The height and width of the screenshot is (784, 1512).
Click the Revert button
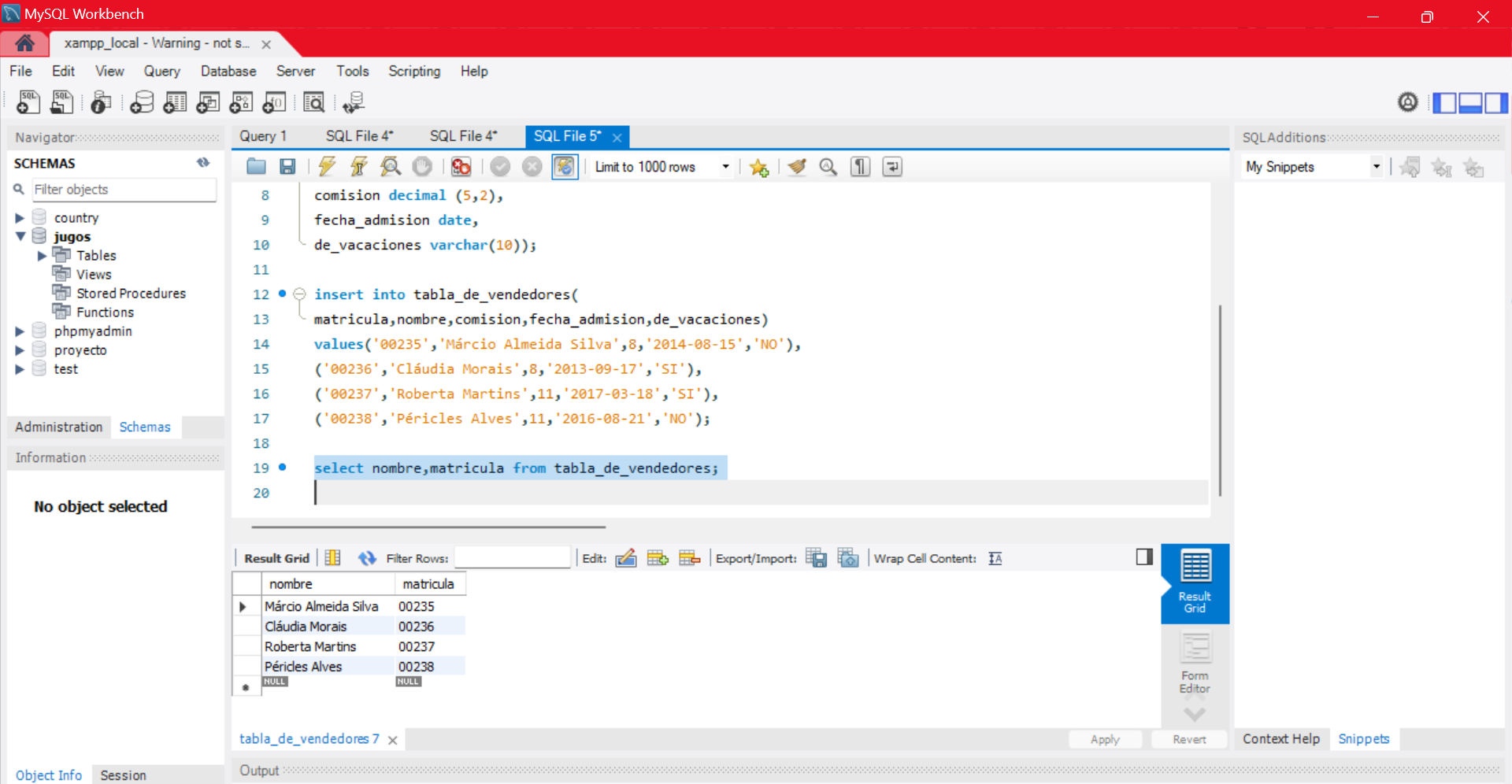click(x=1189, y=739)
